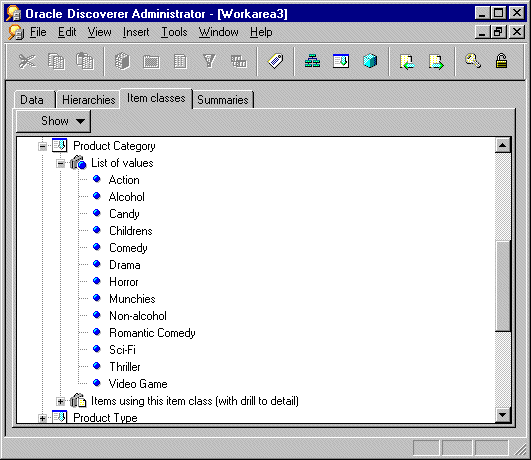The height and width of the screenshot is (460, 531).
Task: Select the Horror value
Action: [124, 282]
